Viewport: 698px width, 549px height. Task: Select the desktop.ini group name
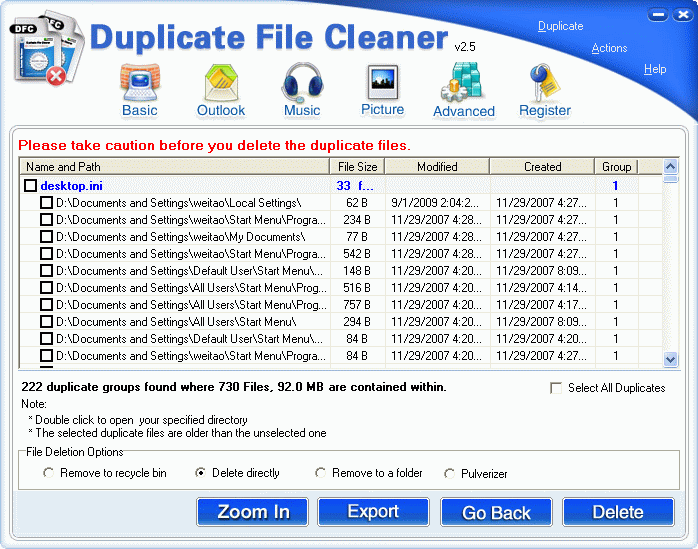point(71,186)
